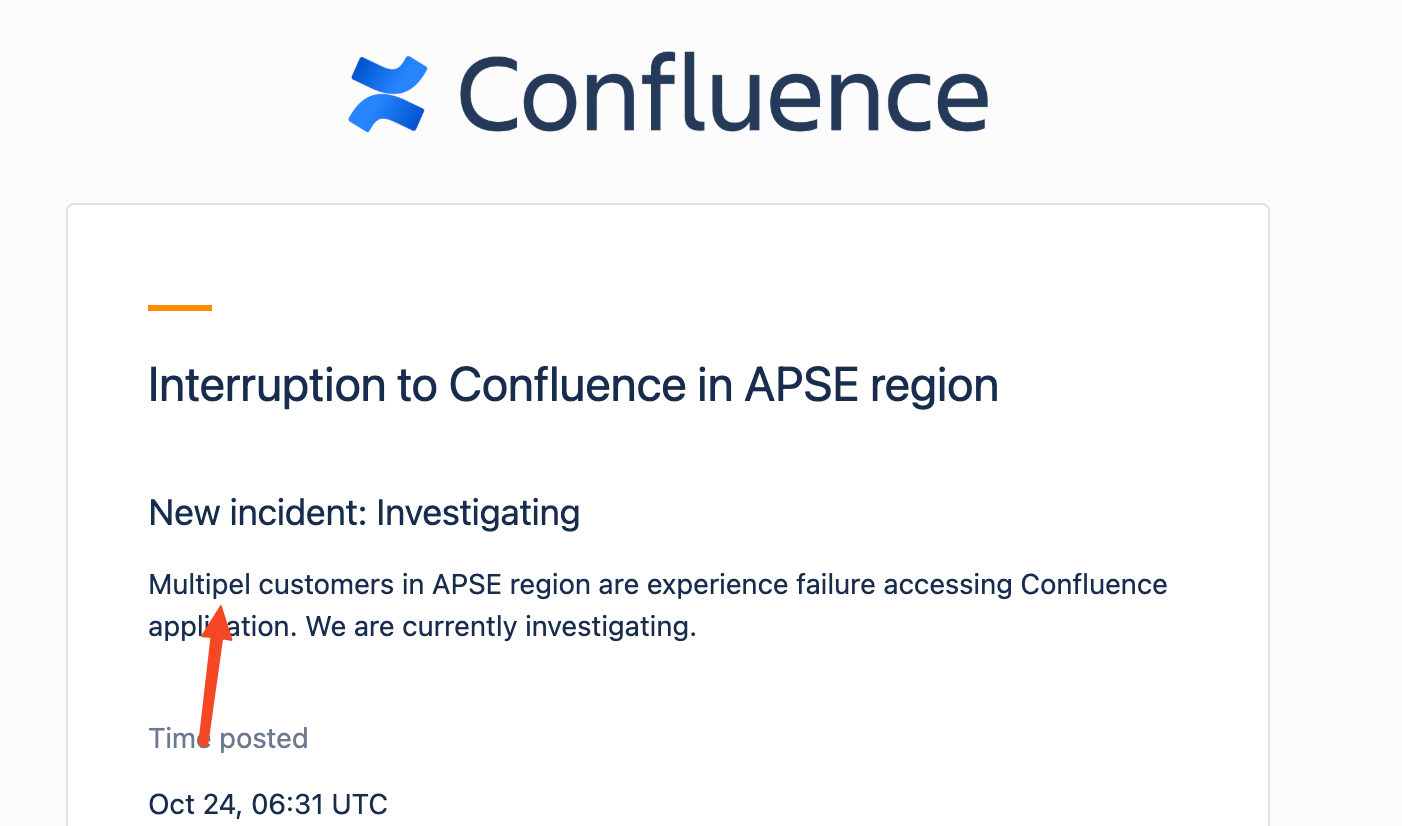Click the orange status bar accent
This screenshot has width=1402, height=826.
tap(180, 308)
